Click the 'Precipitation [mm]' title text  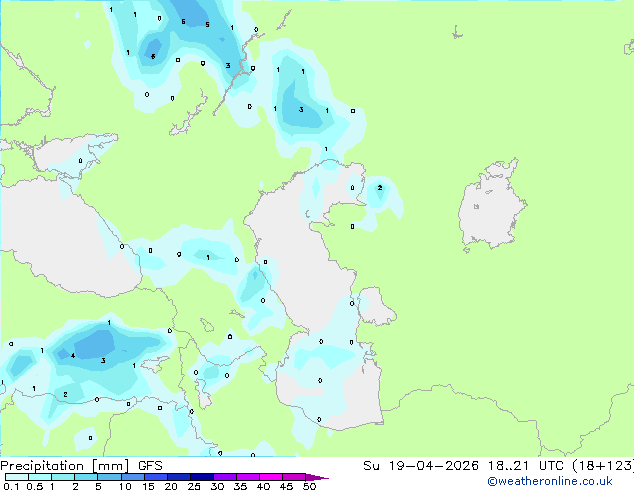[x=64, y=466]
